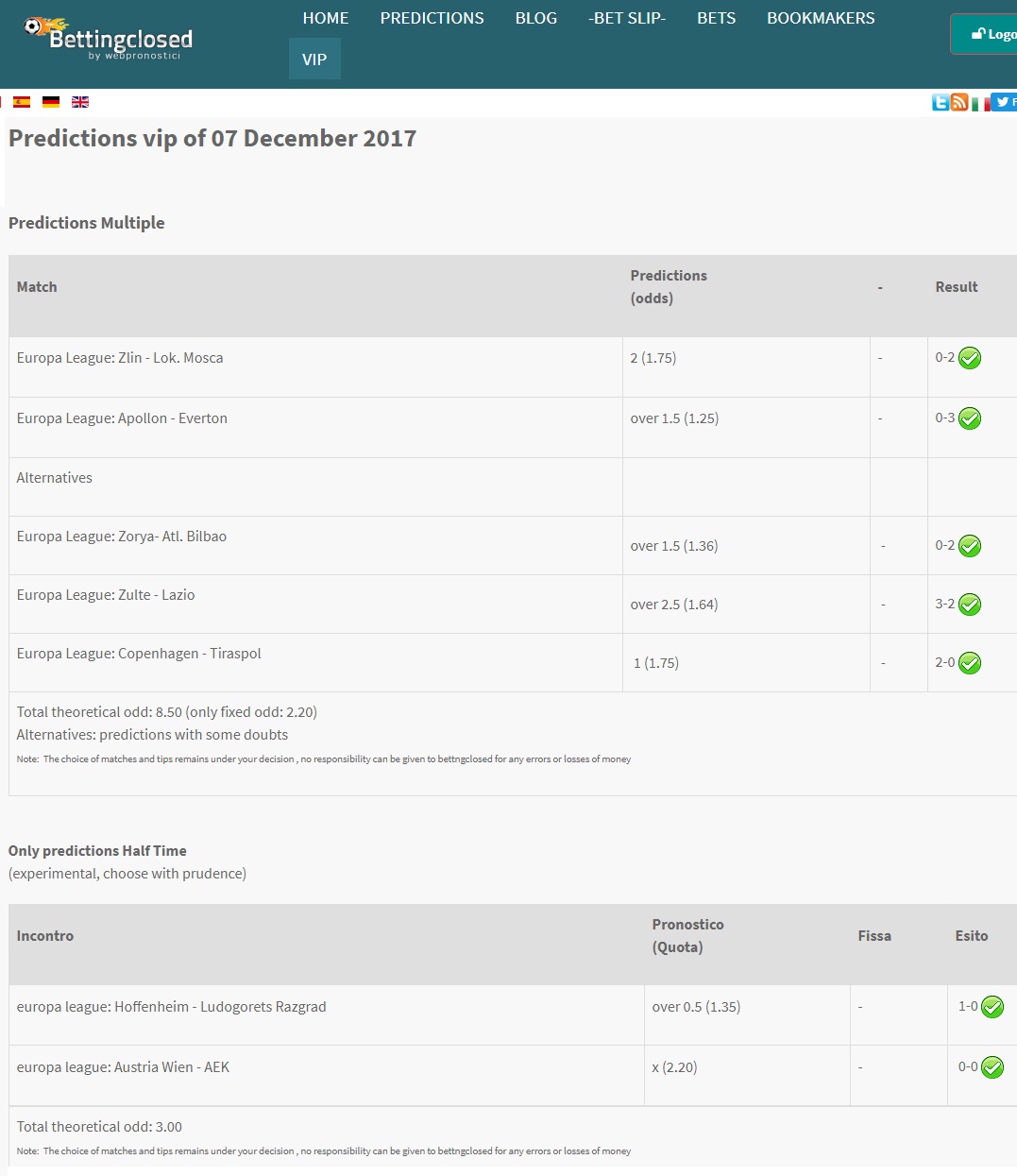Screen dimensions: 1017x1176
Task: Click Total theoretical odd: 3.00 text
Action: pos(99,1127)
